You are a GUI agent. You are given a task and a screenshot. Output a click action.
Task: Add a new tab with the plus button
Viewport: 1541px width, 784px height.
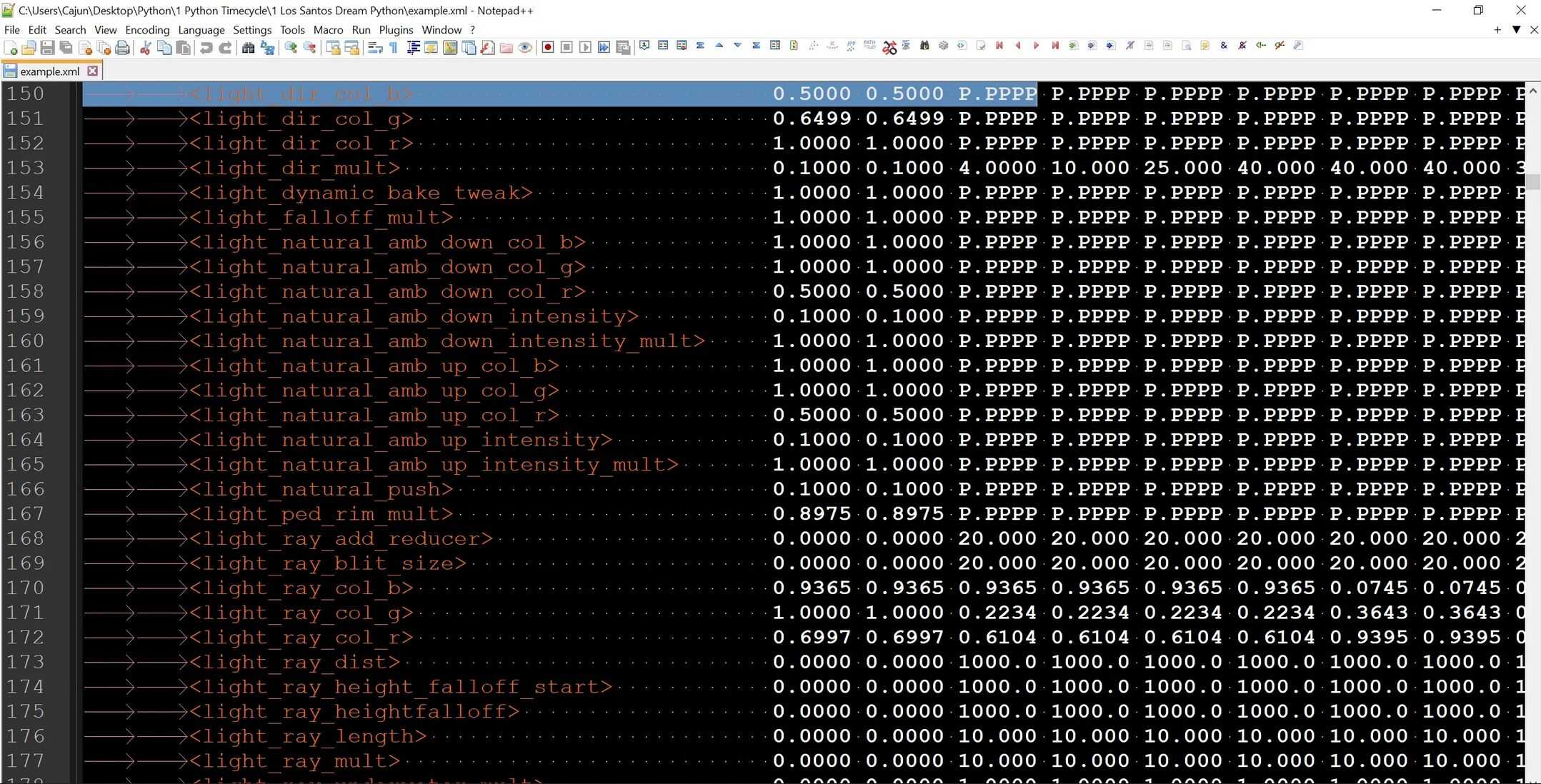[1497, 29]
